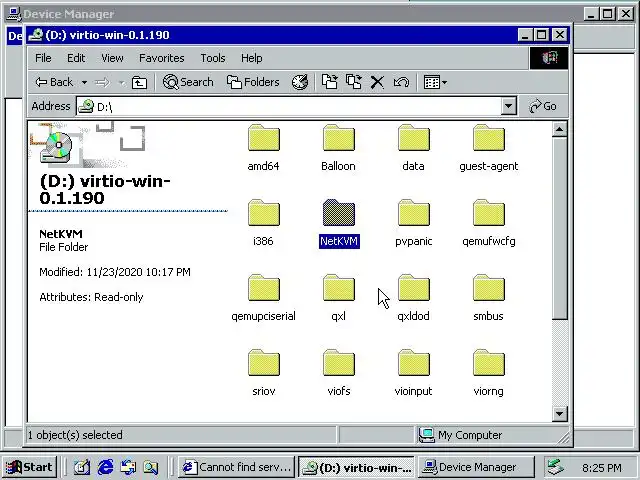Screen dimensions: 640x480
Task: Click the system tray hardware icon
Action: (556, 467)
